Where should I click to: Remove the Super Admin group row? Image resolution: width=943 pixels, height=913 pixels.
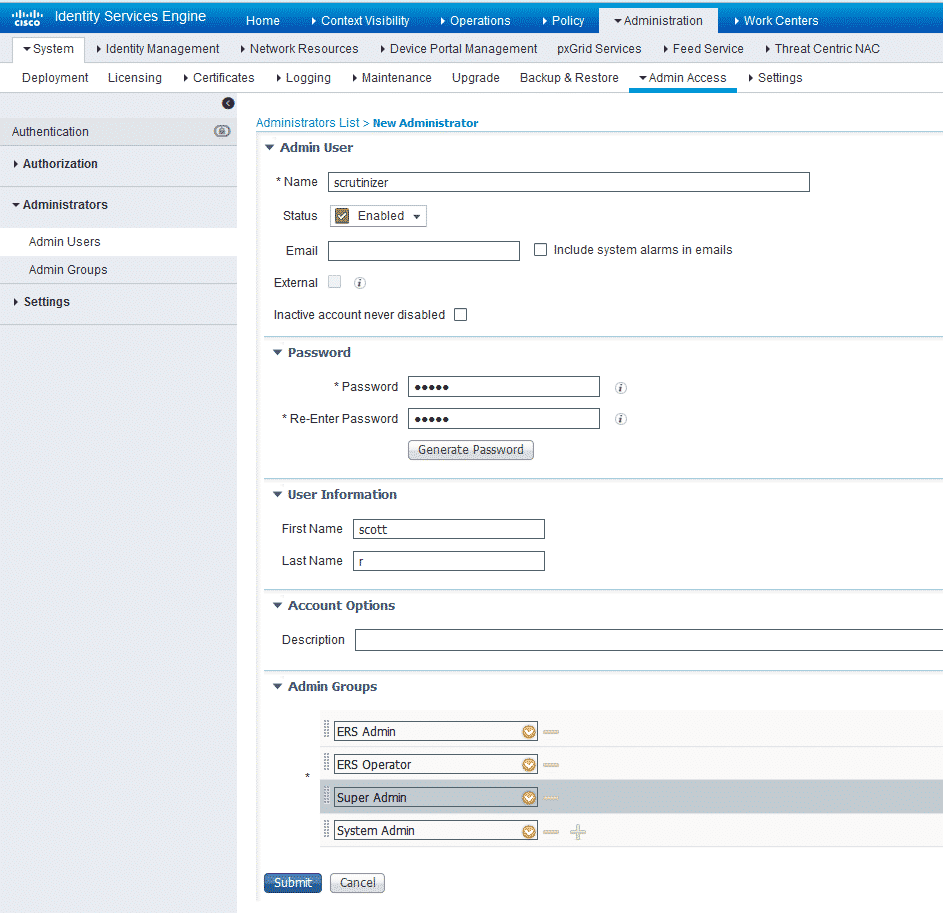551,798
